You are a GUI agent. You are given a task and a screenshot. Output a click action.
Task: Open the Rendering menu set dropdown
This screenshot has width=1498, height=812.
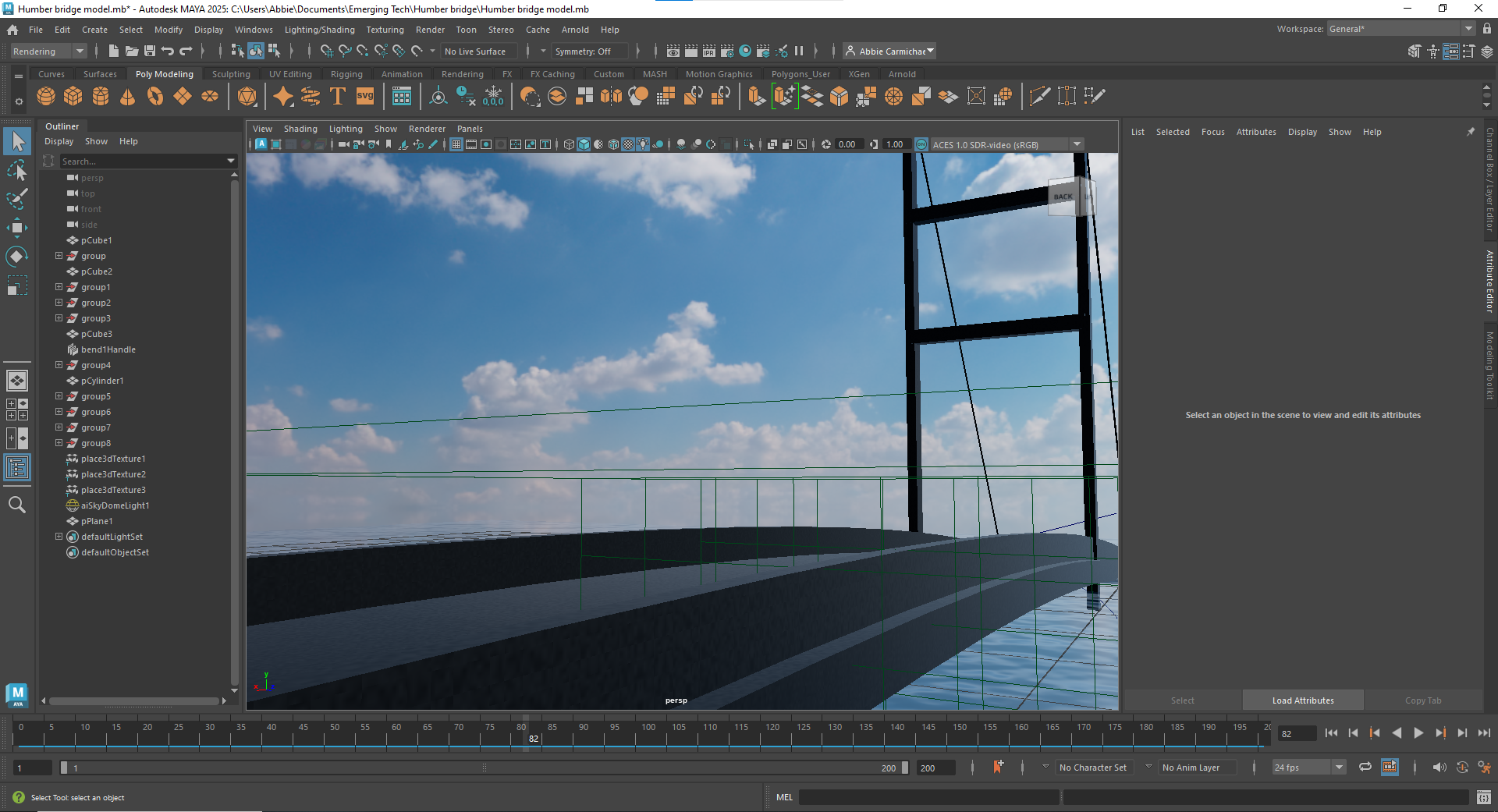click(48, 51)
